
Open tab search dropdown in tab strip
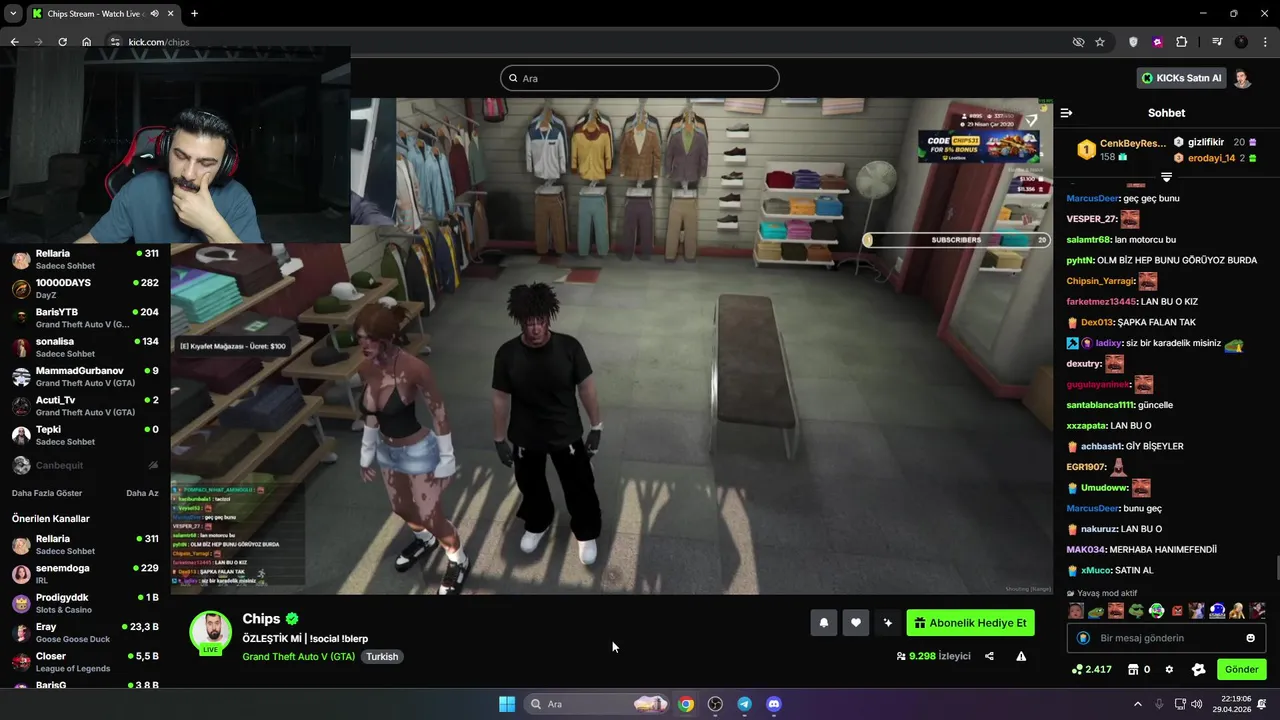tap(13, 13)
